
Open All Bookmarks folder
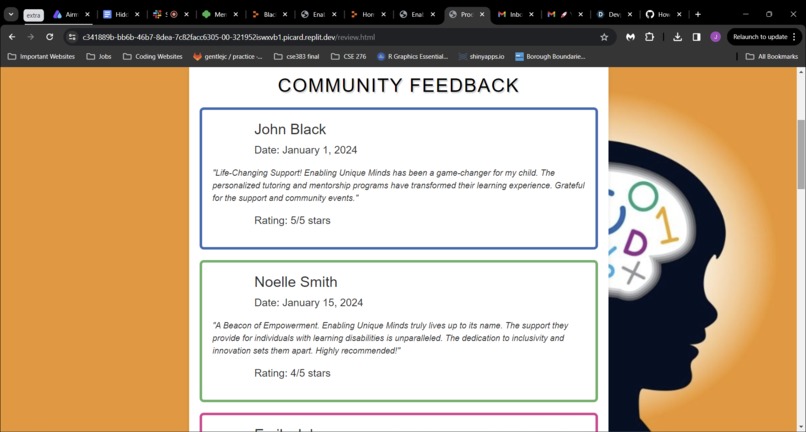[x=772, y=57]
